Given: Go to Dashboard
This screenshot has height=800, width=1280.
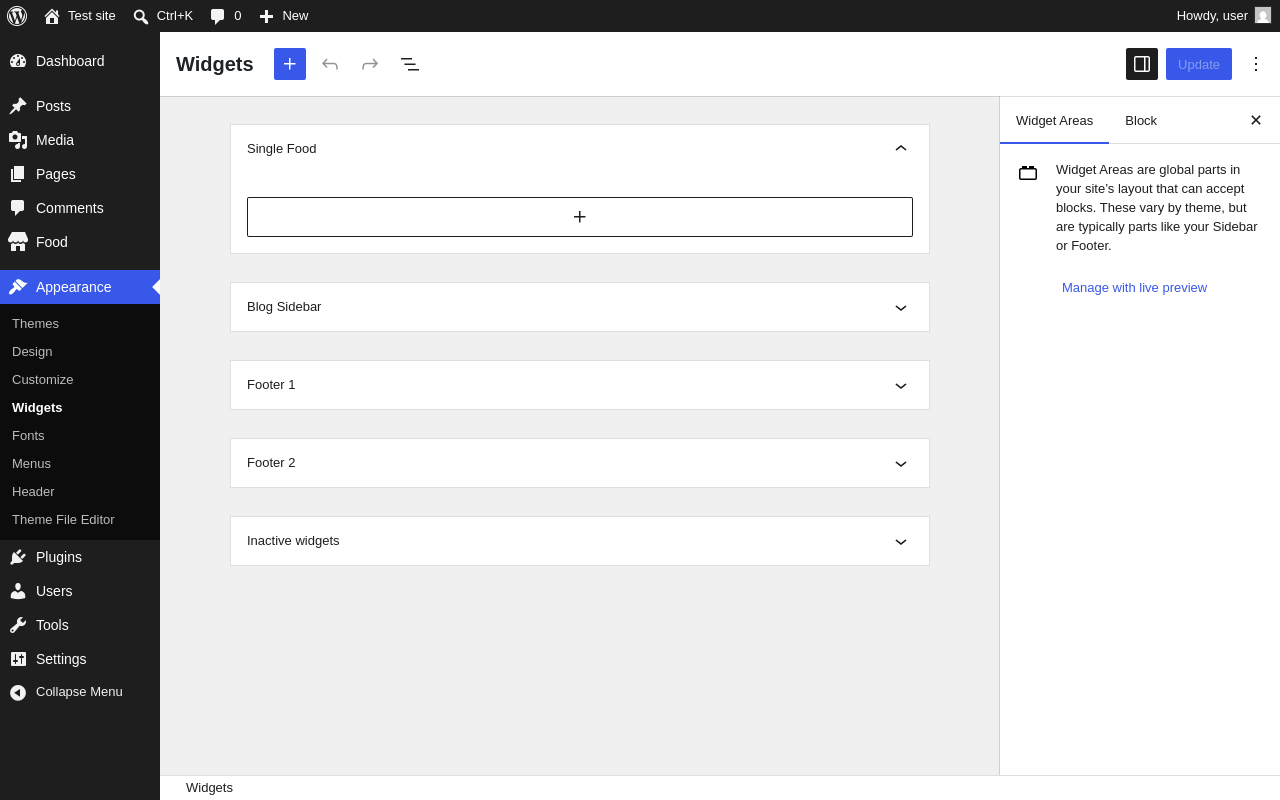Looking at the screenshot, I should pyautogui.click(x=80, y=61).
